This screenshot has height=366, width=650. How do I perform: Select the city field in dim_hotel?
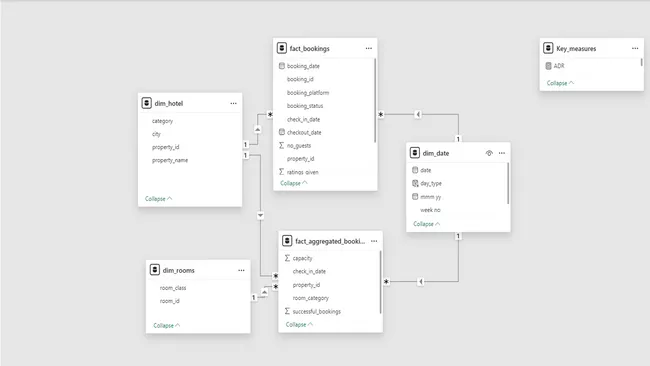pyautogui.click(x=156, y=134)
